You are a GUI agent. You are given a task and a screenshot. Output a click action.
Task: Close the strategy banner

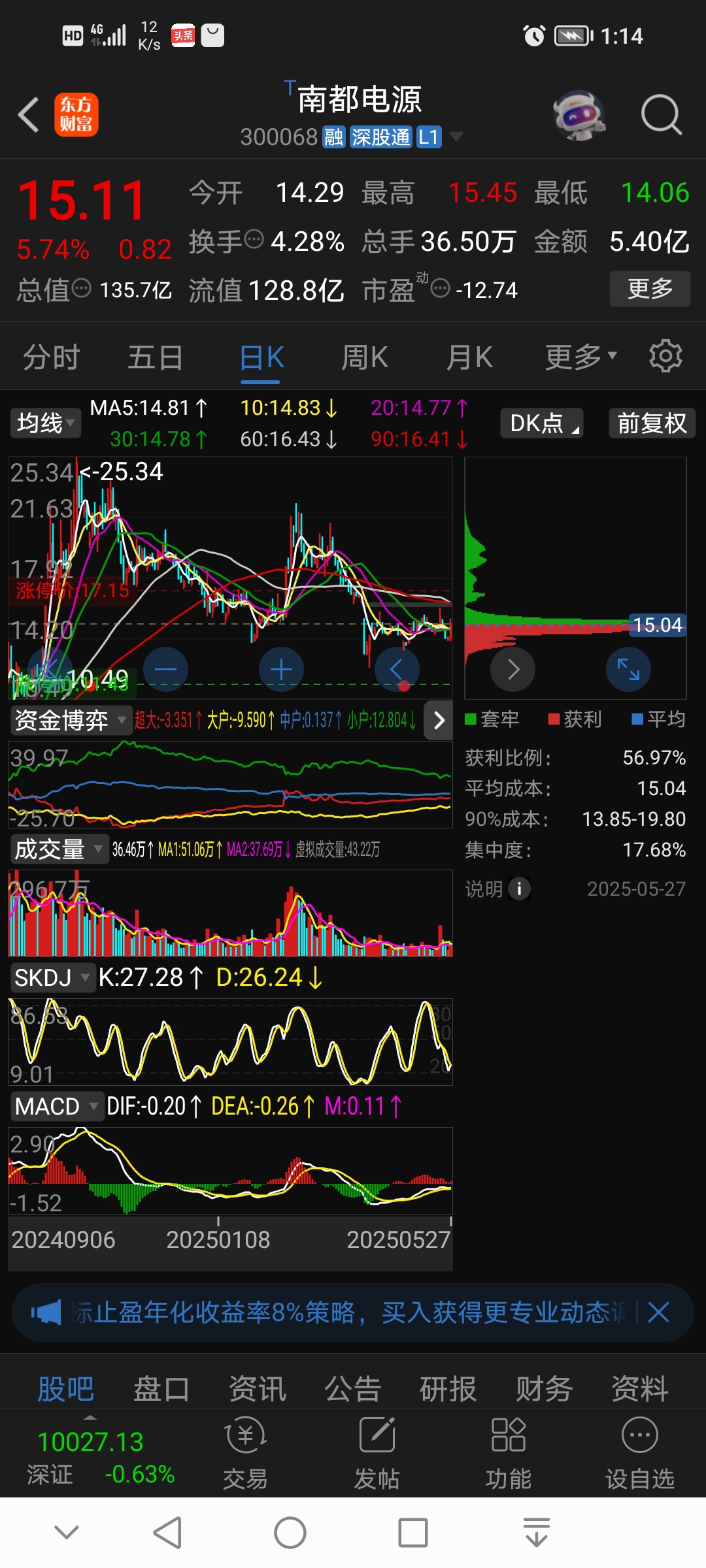coord(658,1312)
